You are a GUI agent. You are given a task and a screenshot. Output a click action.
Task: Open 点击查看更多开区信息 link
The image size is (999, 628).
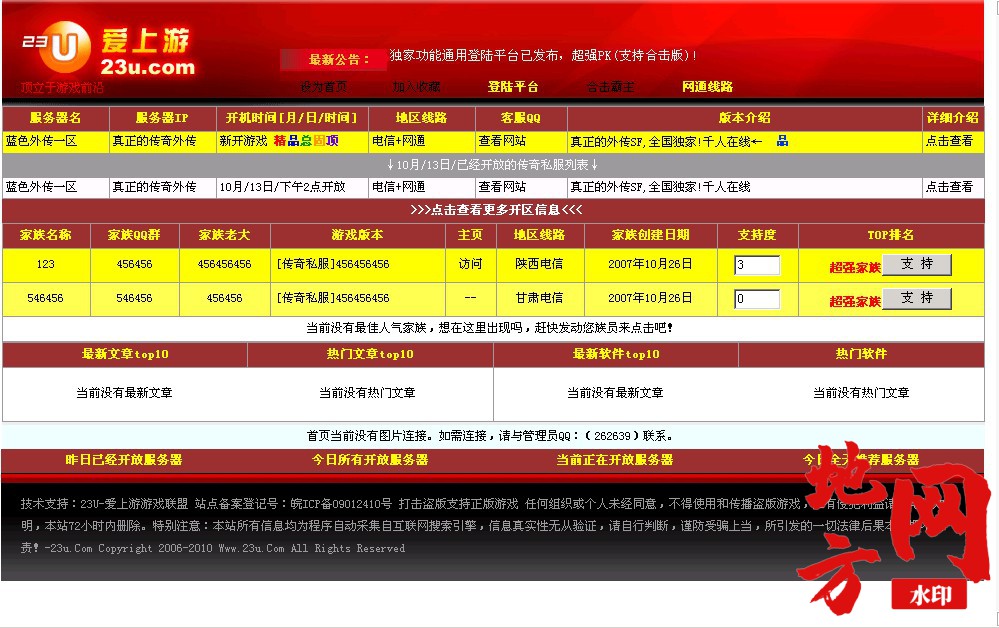tap(496, 210)
